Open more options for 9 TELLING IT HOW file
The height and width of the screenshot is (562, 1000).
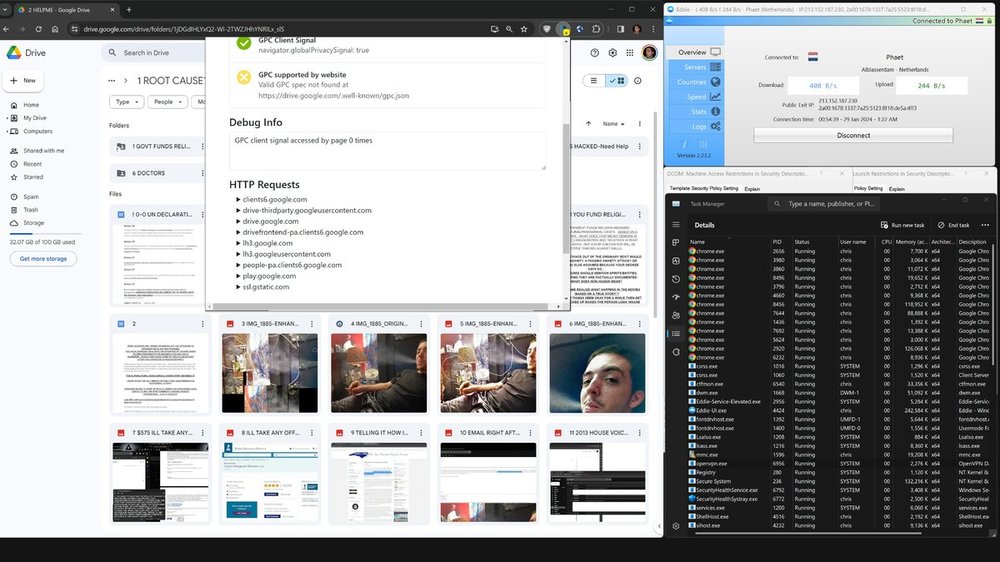[x=421, y=433]
